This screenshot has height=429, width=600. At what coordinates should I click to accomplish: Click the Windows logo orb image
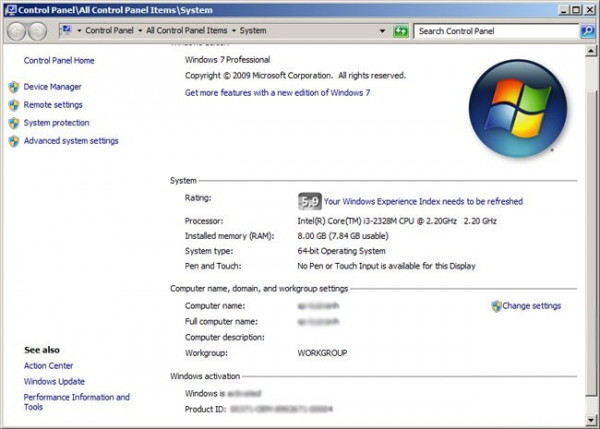coord(518,108)
